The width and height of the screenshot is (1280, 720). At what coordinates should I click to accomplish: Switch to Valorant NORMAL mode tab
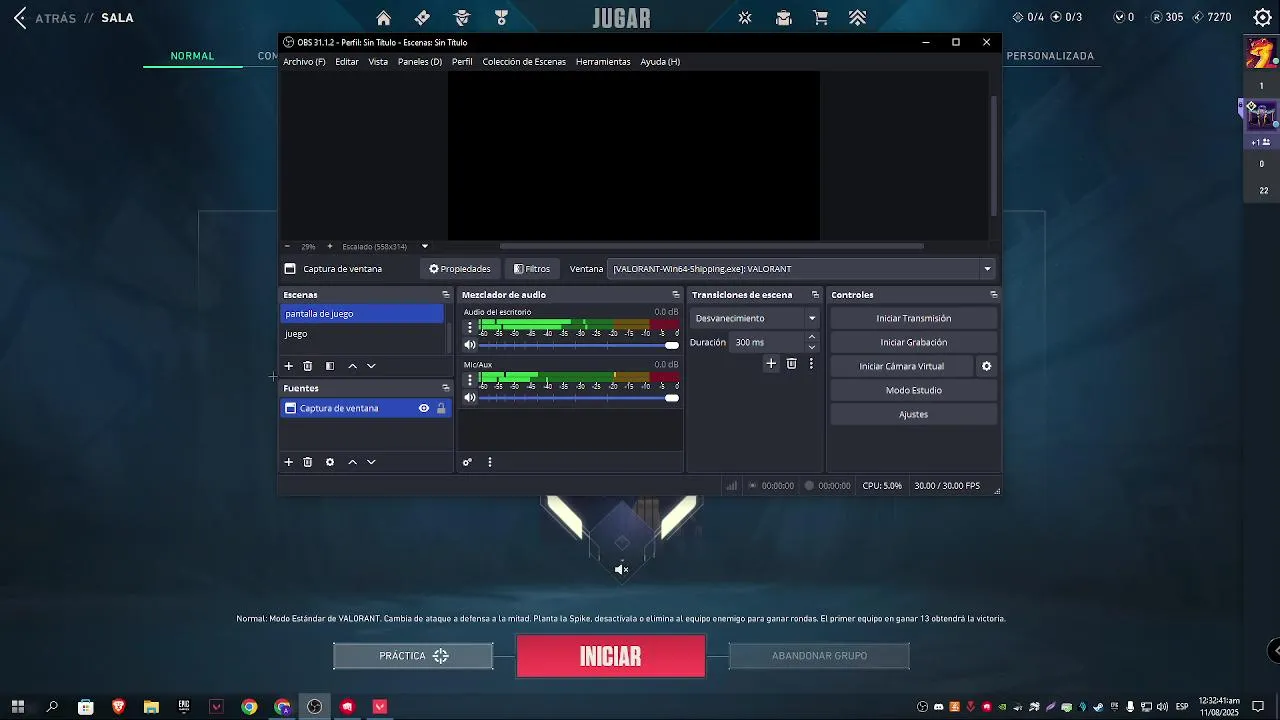click(x=192, y=56)
